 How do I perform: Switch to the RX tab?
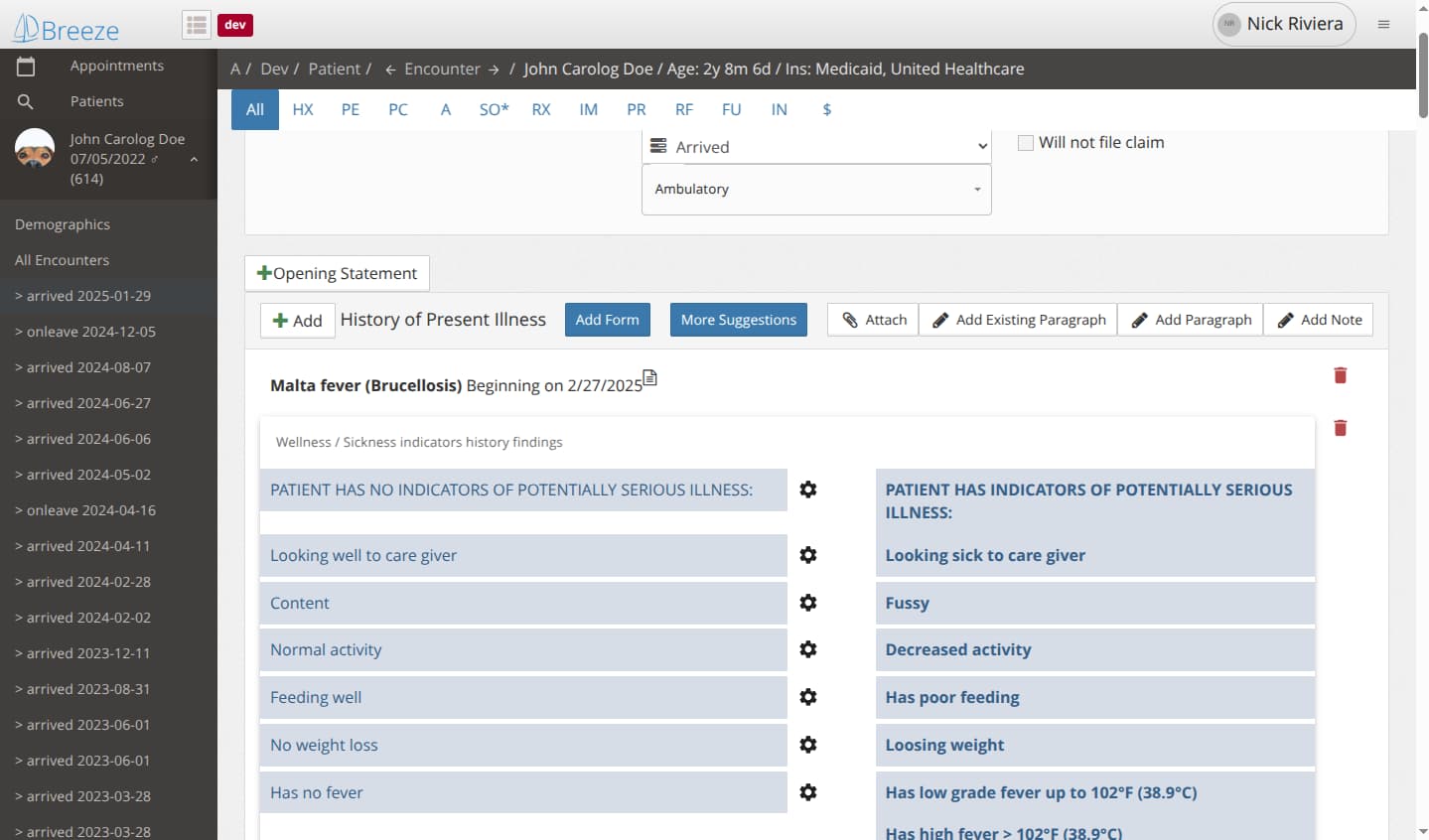click(541, 109)
